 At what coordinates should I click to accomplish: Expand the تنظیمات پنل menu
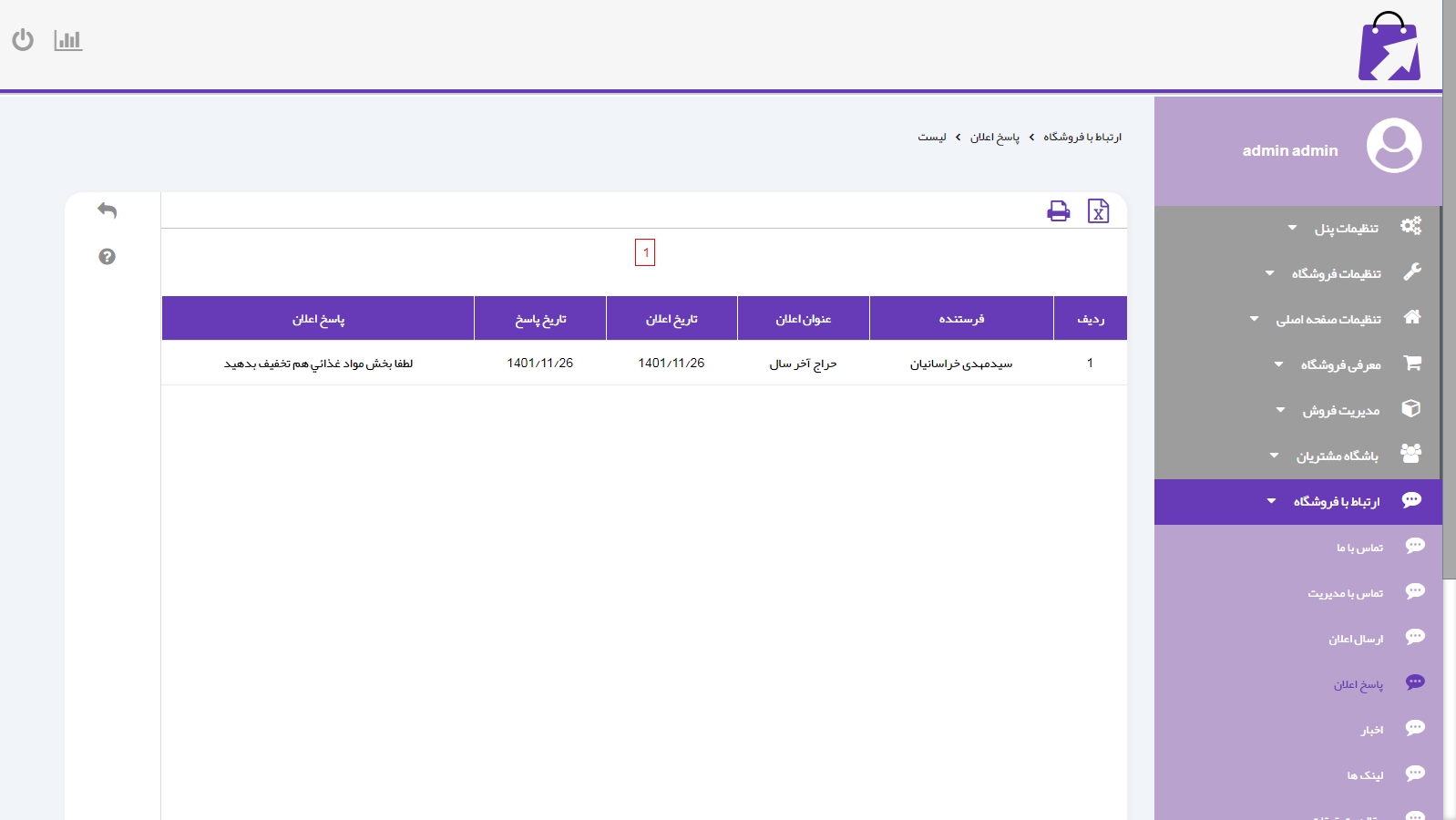point(1346,228)
